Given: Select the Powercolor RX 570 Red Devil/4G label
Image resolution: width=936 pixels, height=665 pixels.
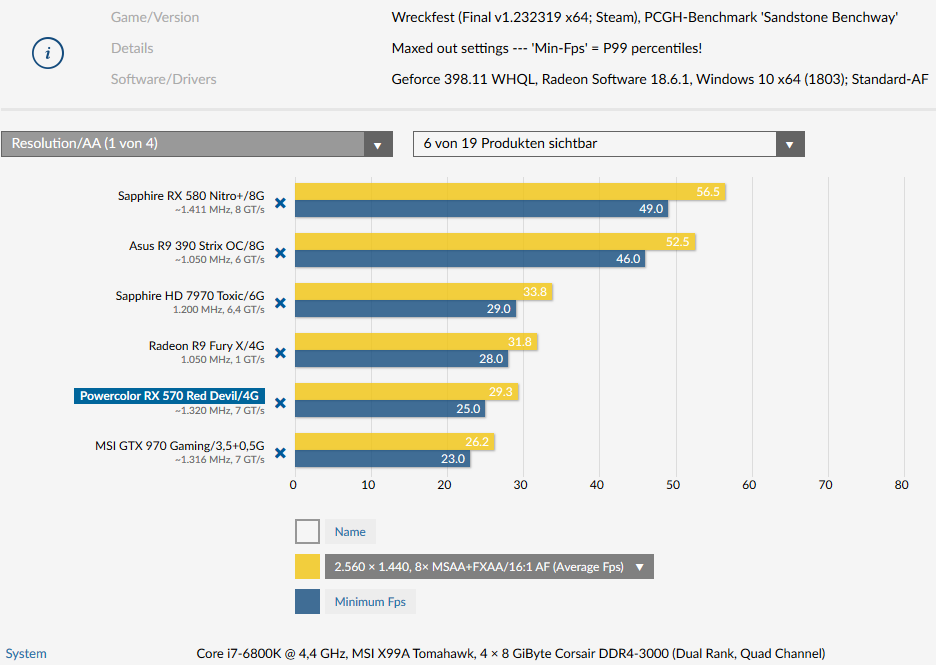Looking at the screenshot, I should [x=170, y=396].
